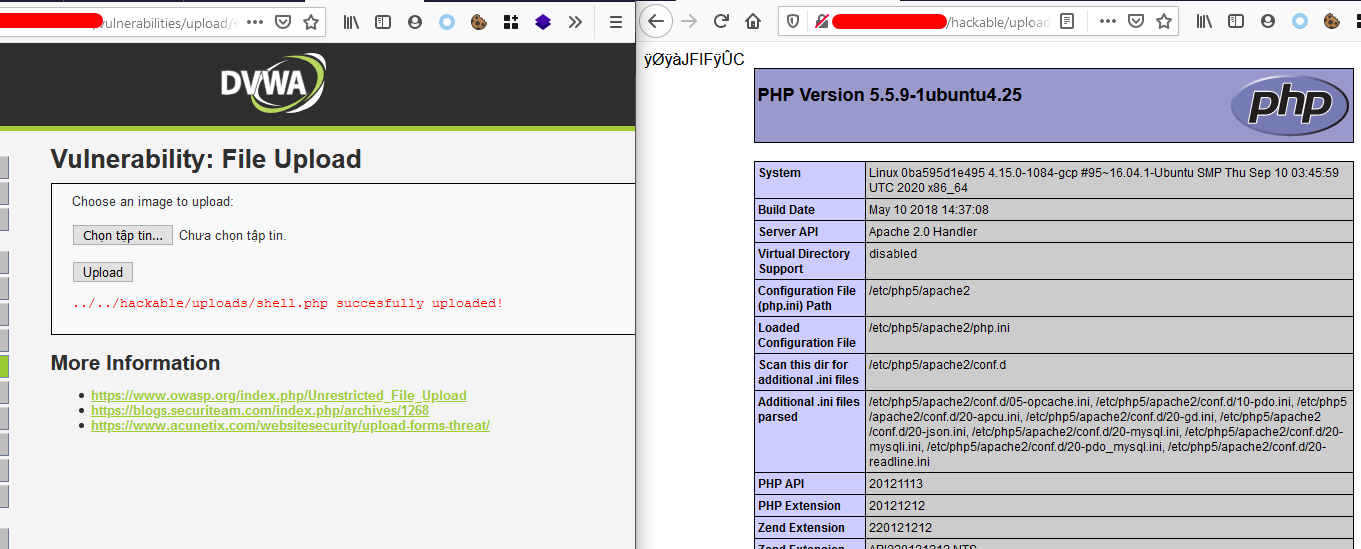Viewport: 1361px width, 549px height.
Task: Open cookie extension in PHP window
Action: (x=1331, y=21)
